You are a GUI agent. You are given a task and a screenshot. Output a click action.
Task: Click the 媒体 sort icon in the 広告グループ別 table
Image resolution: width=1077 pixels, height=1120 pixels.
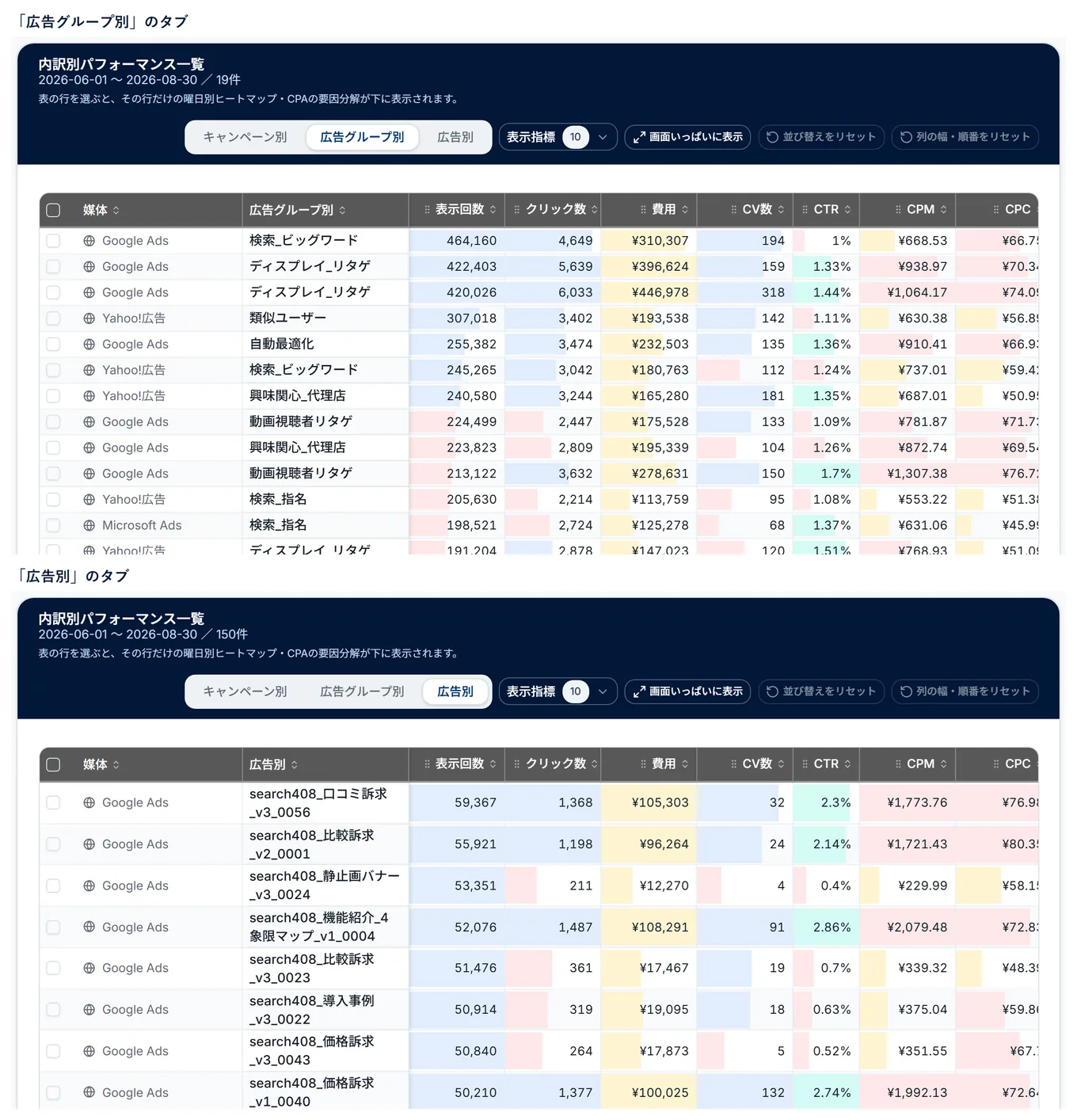pyautogui.click(x=116, y=210)
